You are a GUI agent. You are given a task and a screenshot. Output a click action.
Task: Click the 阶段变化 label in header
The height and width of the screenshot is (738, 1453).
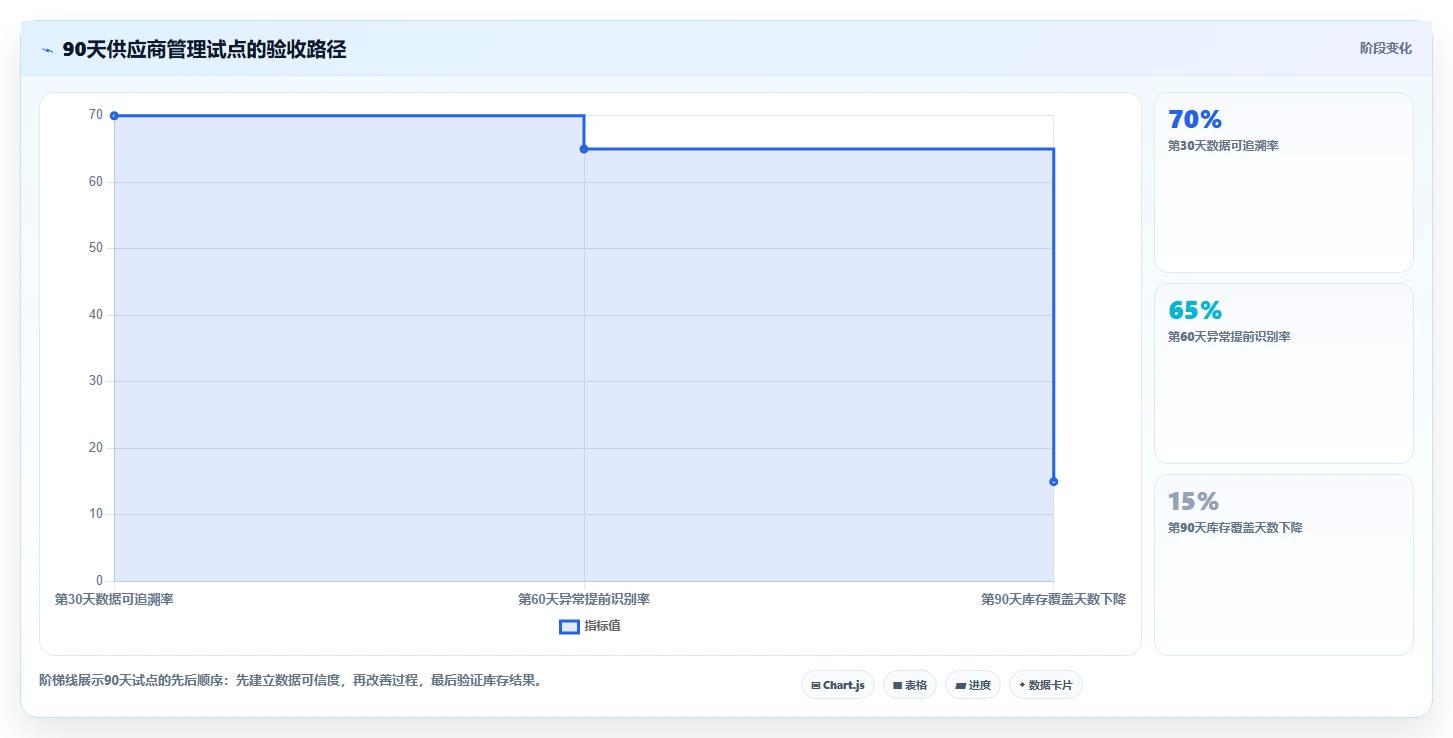click(x=1386, y=48)
